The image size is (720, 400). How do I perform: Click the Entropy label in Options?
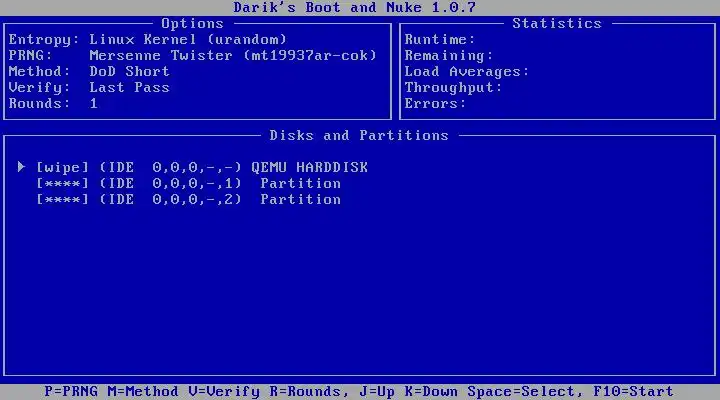click(44, 40)
